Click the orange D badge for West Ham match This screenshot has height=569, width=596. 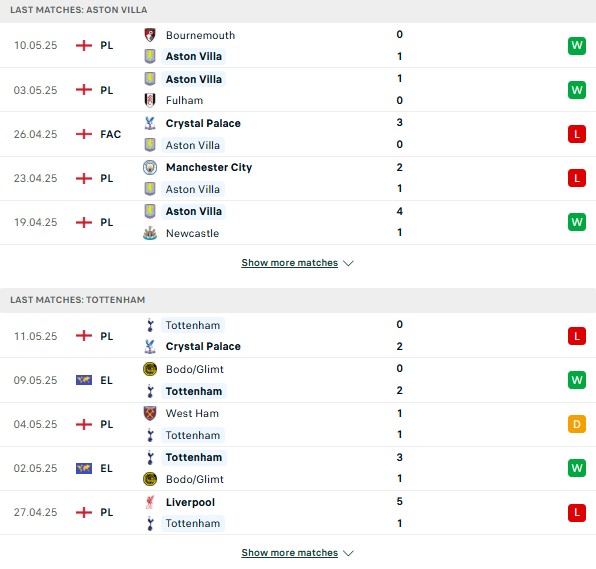tap(577, 424)
